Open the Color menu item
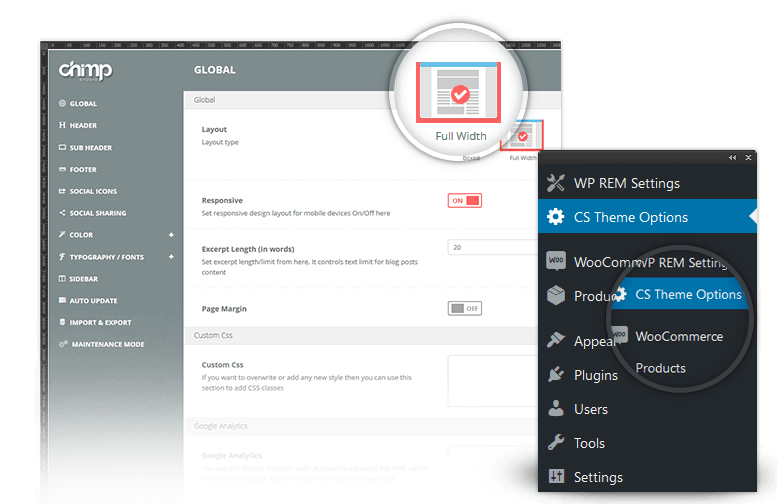Image resolution: width=777 pixels, height=504 pixels. point(81,235)
